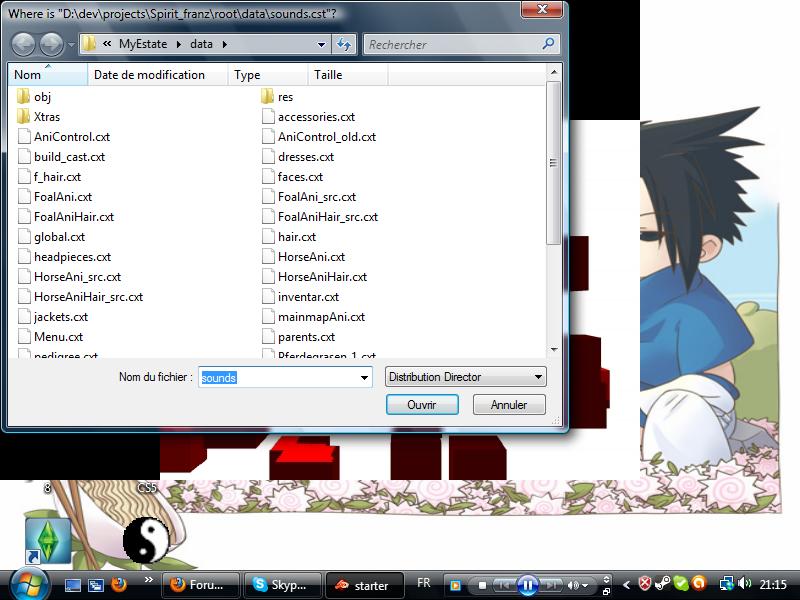Select file f_hair.cxt
This screenshot has width=800, height=600.
click(49, 177)
